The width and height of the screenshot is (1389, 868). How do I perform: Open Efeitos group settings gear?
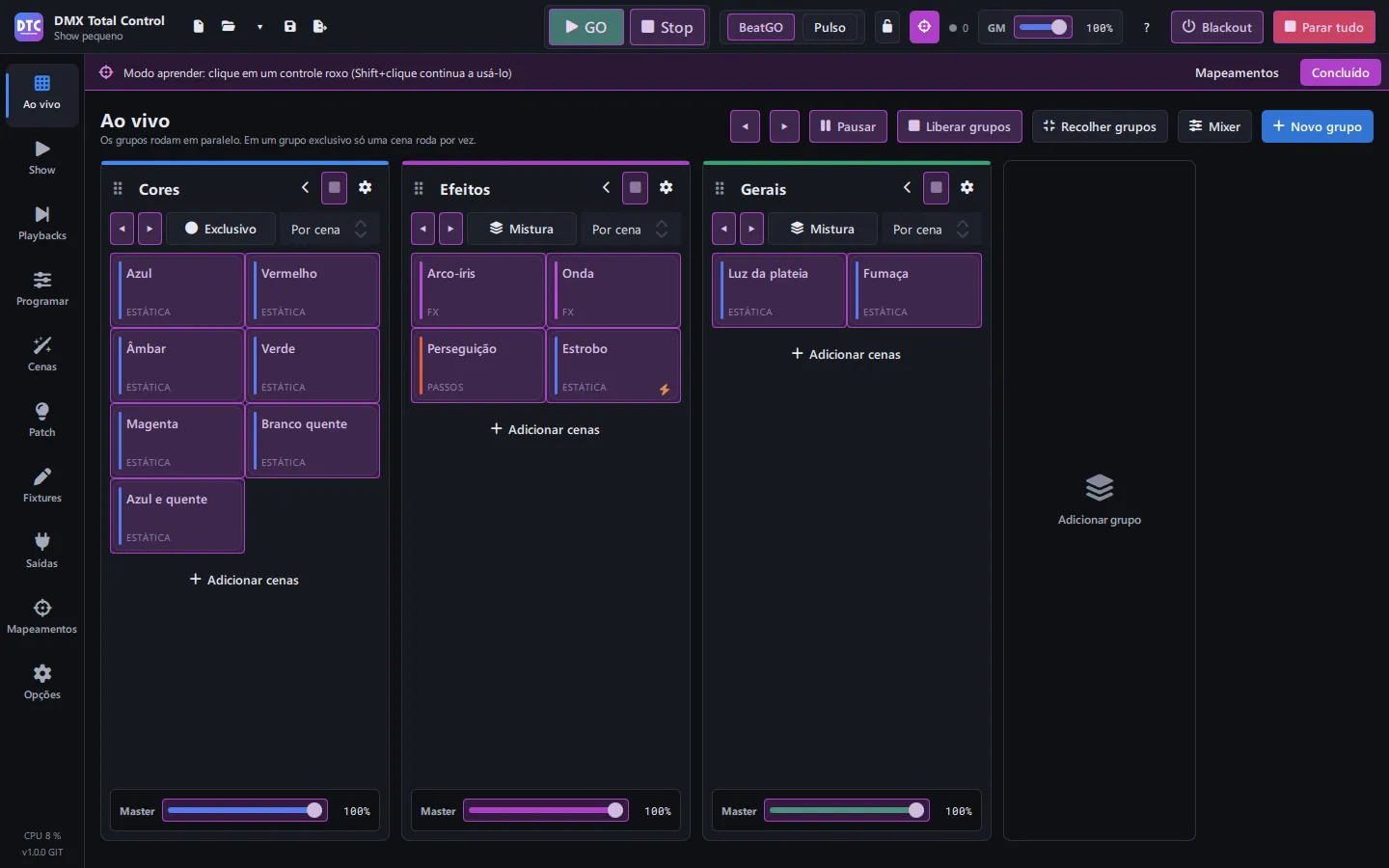coord(666,188)
